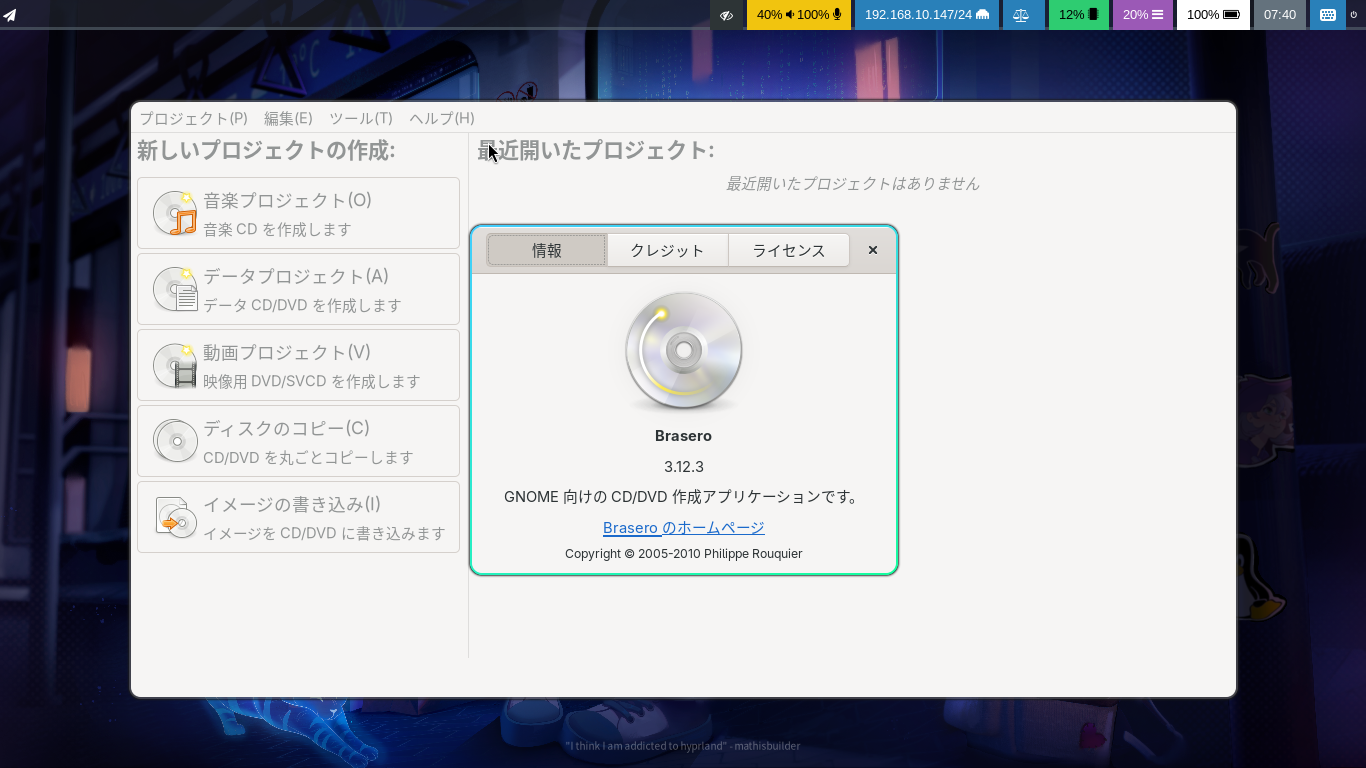1366x768 pixels.
Task: Click the paper plane icon in top bar
Action: pos(10,15)
